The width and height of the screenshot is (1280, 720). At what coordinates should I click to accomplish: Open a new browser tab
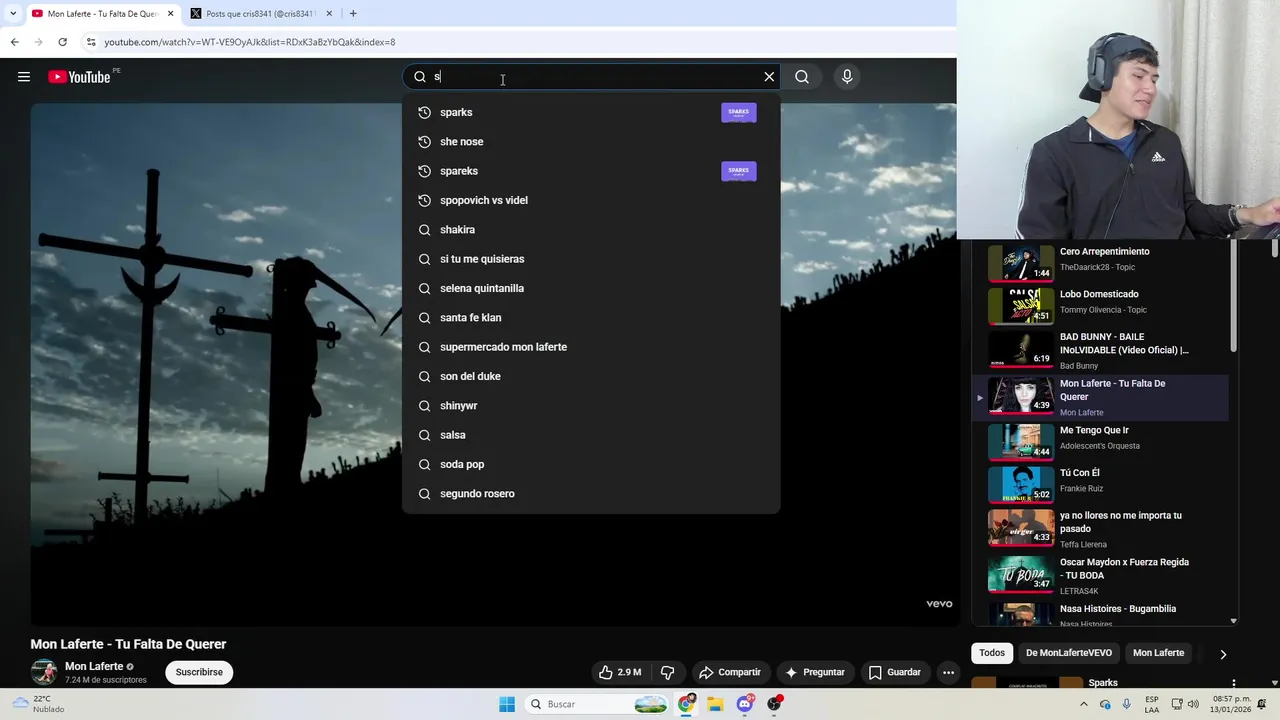click(x=353, y=14)
